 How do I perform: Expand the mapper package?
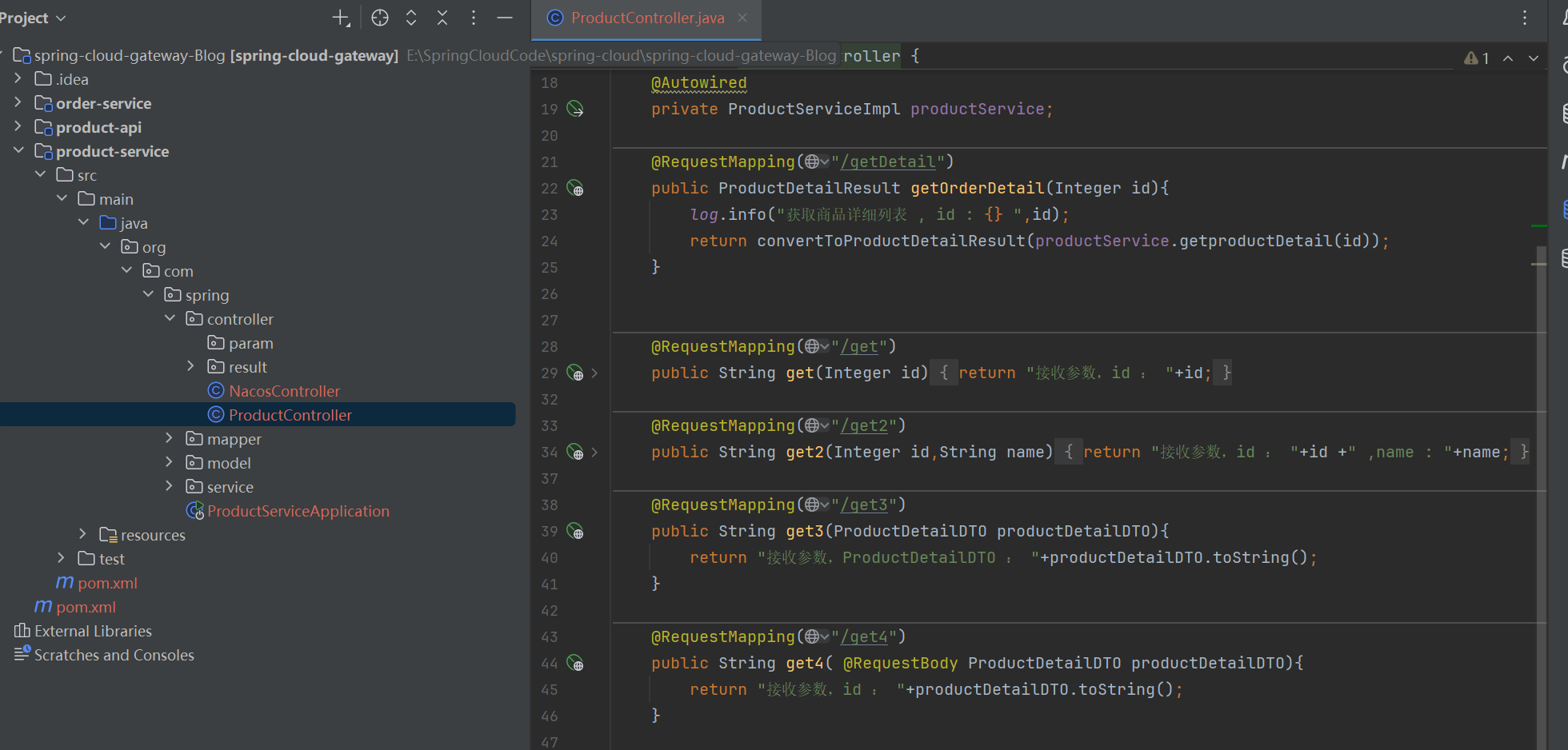coord(169,438)
